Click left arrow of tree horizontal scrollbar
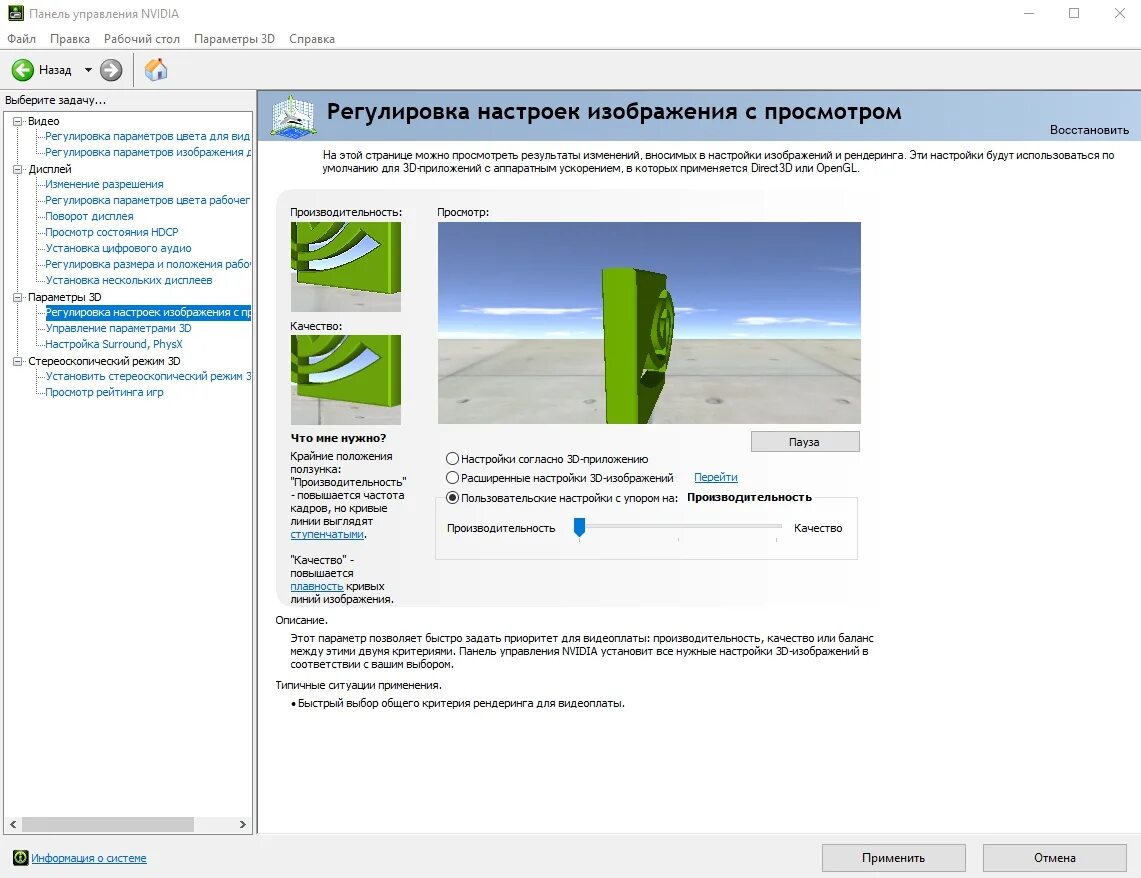 [x=13, y=824]
